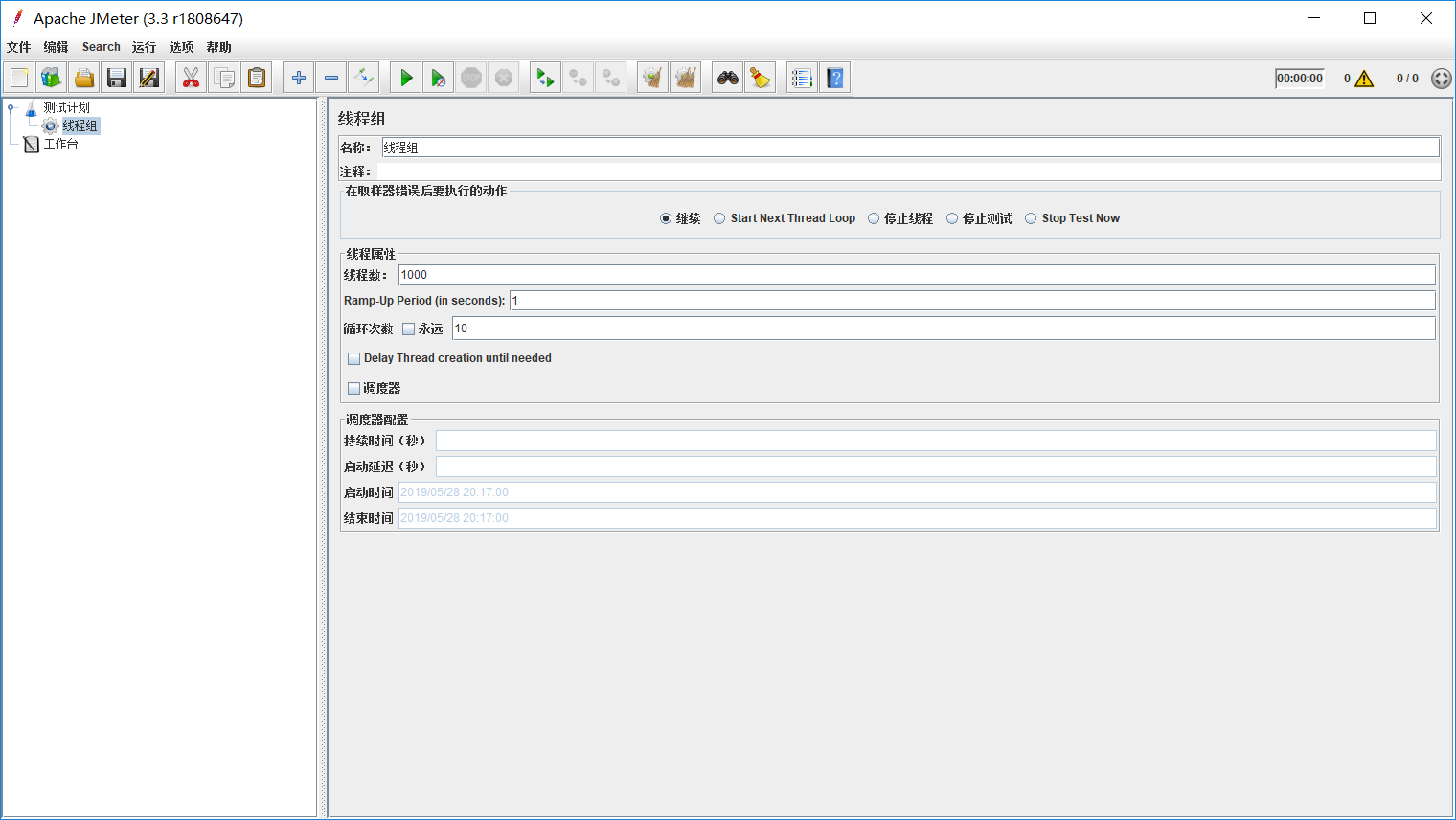Start the test with the green play icon
Viewport: 1456px width, 820px height.
coord(405,77)
